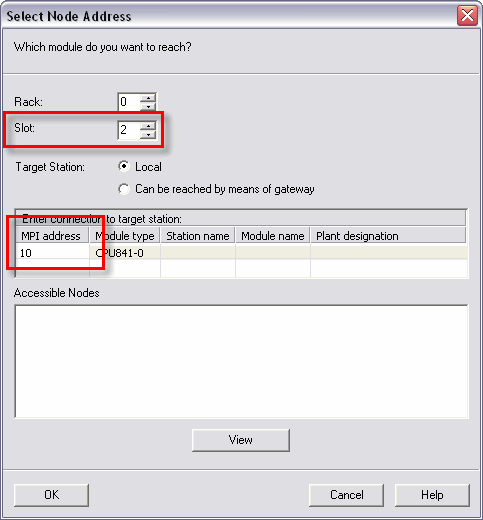Decrease the Rack value with down arrow

click(x=148, y=106)
